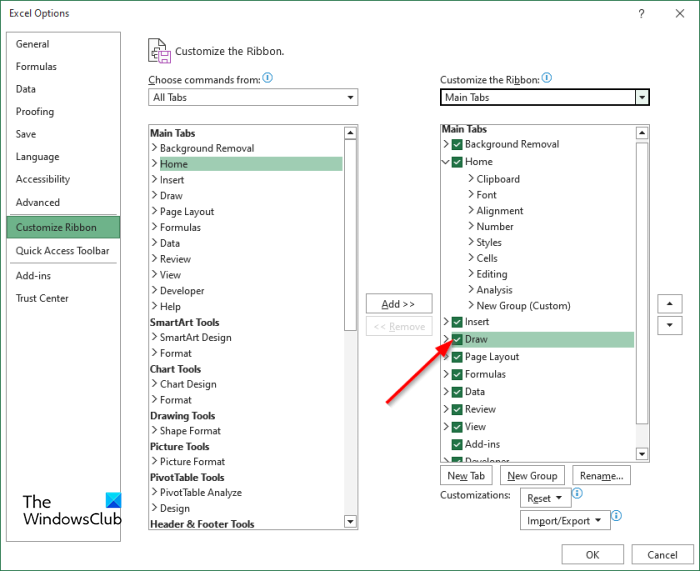This screenshot has width=700, height=571.
Task: Click the info icon next to Reset
Action: click(x=577, y=493)
